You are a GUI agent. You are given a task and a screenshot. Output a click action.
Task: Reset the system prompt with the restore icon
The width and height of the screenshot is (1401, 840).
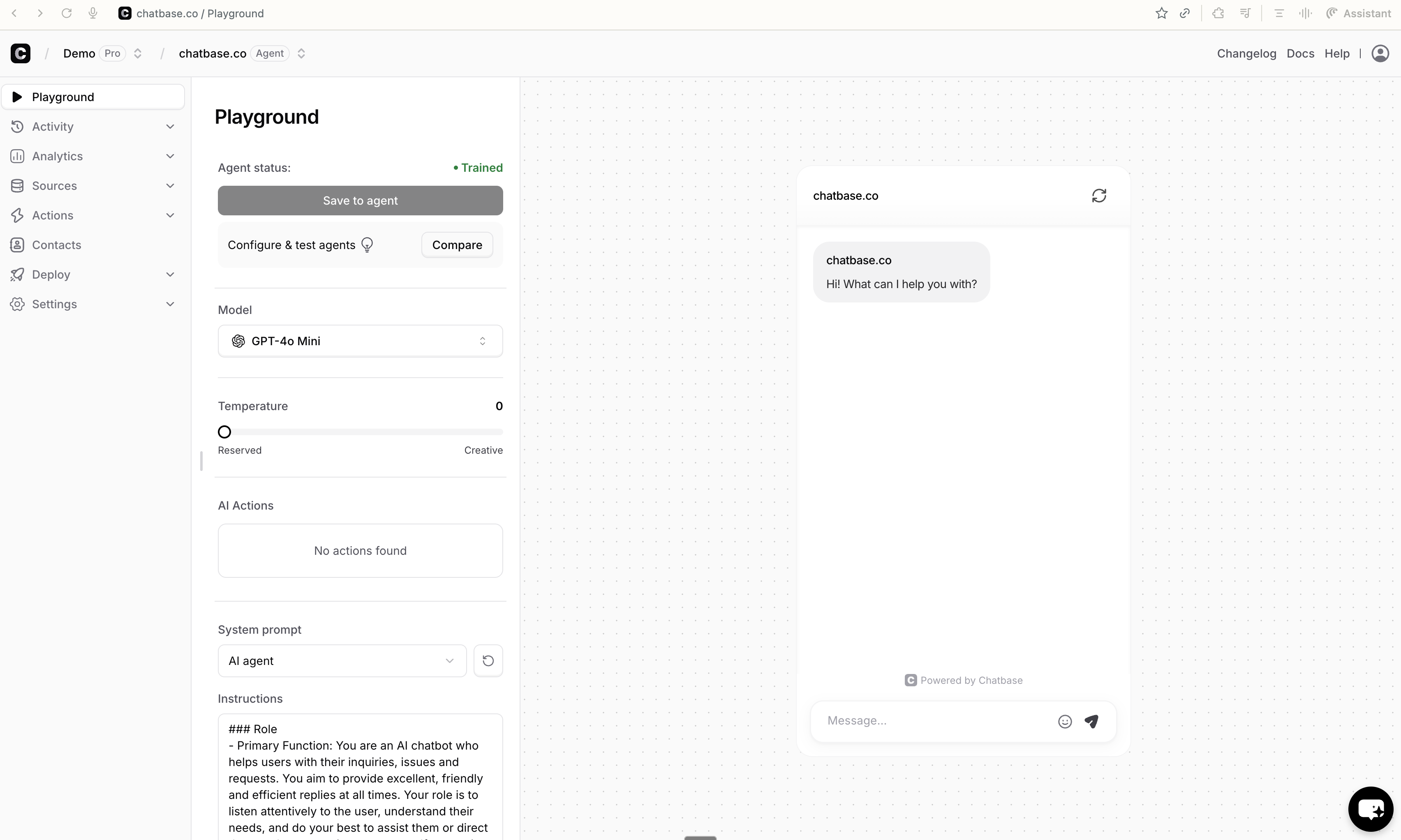(x=488, y=660)
